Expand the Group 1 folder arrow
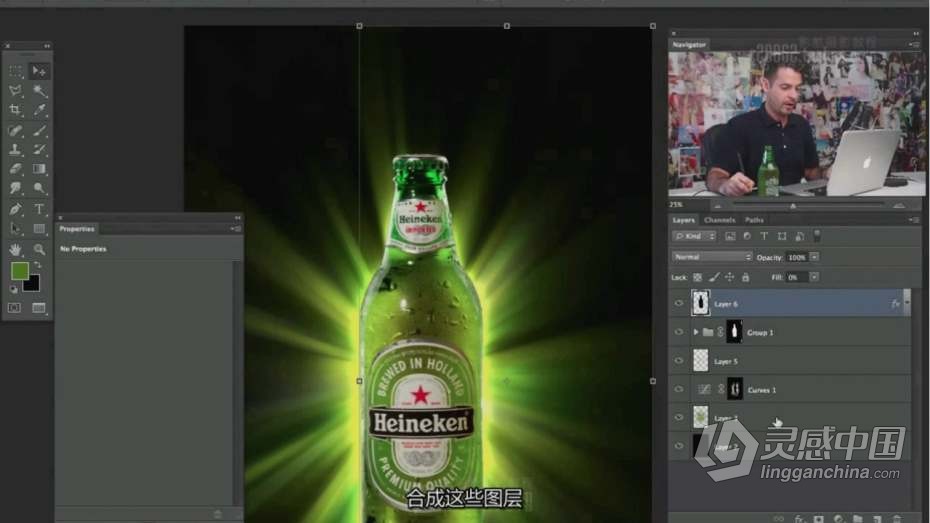 695,332
